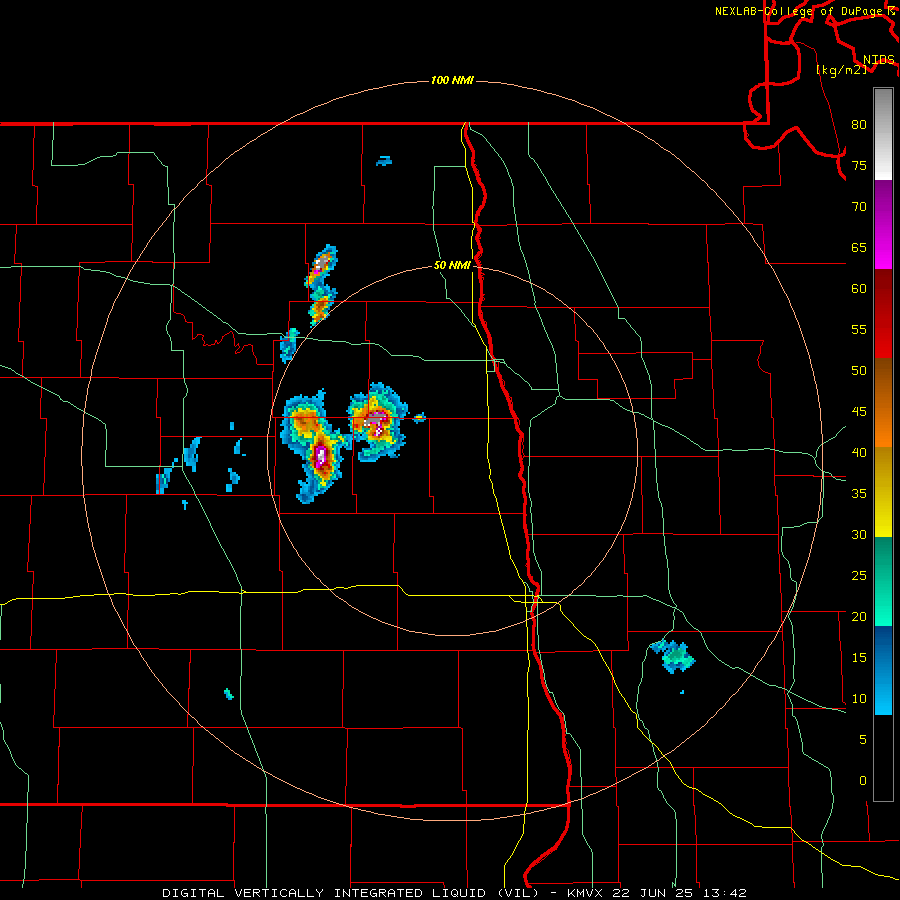Click the 60 value on the VIL scale

859,289
